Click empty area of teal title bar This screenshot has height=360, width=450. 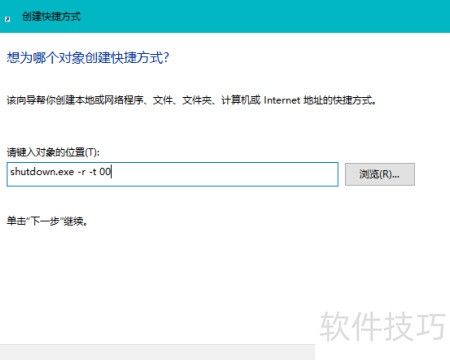[x=267, y=16]
